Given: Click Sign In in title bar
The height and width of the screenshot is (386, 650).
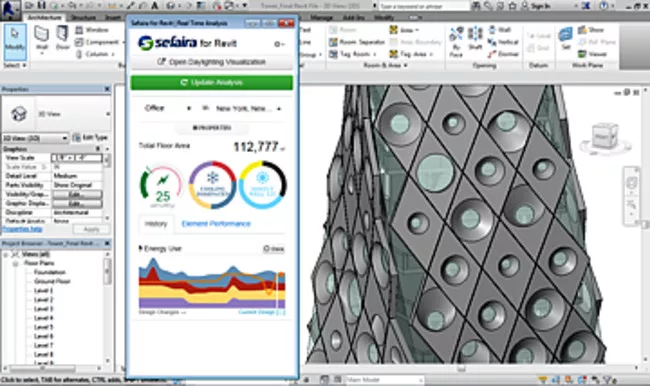Looking at the screenshot, I should [x=537, y=6].
